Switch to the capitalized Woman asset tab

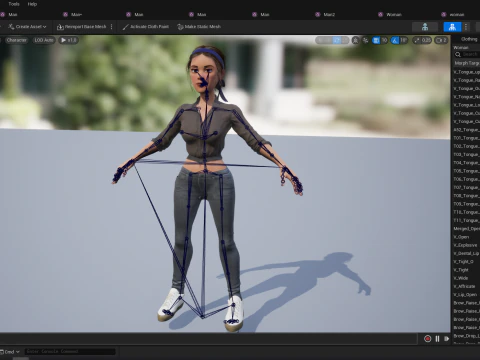(390, 14)
